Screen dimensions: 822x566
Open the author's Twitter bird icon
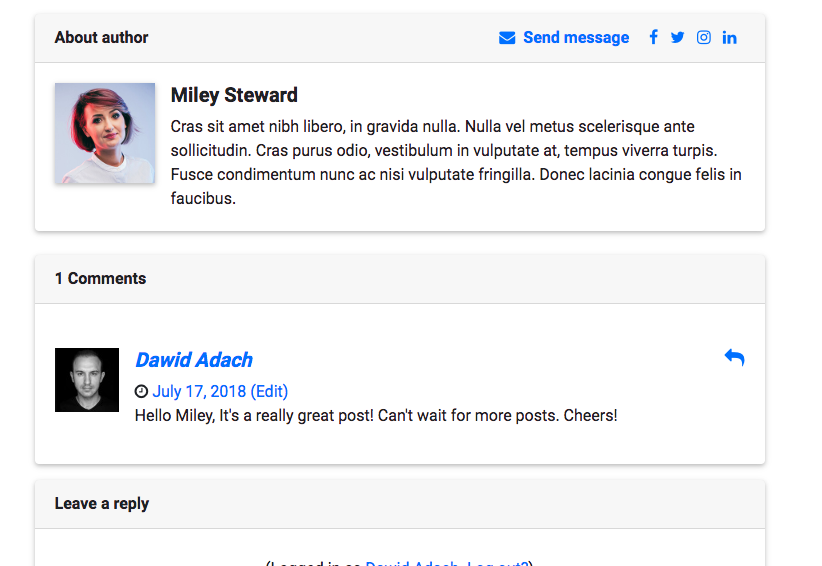[x=677, y=37]
